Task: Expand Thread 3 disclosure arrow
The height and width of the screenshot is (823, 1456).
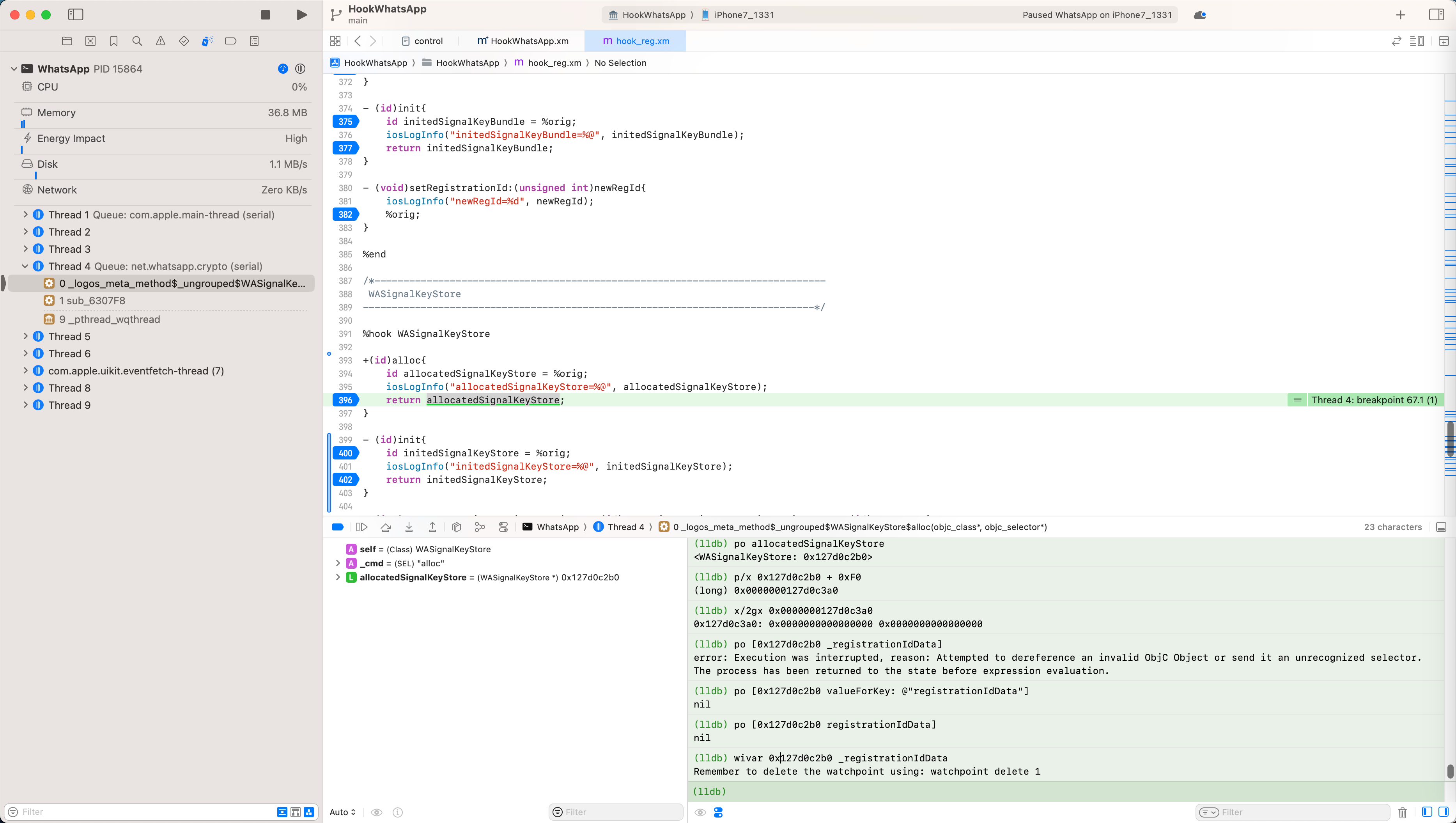Action: click(x=25, y=249)
